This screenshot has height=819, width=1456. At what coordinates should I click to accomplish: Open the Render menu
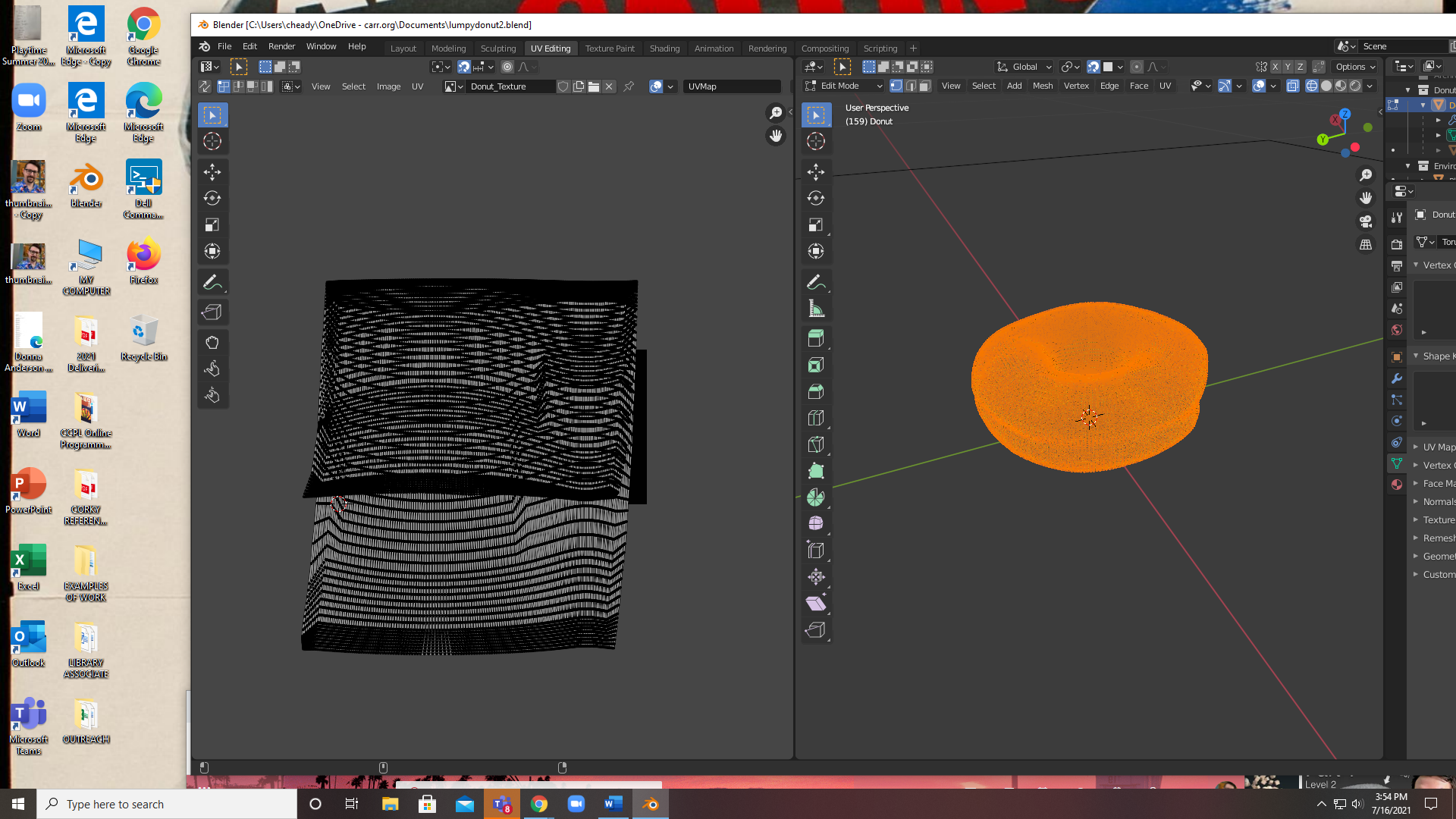click(281, 46)
